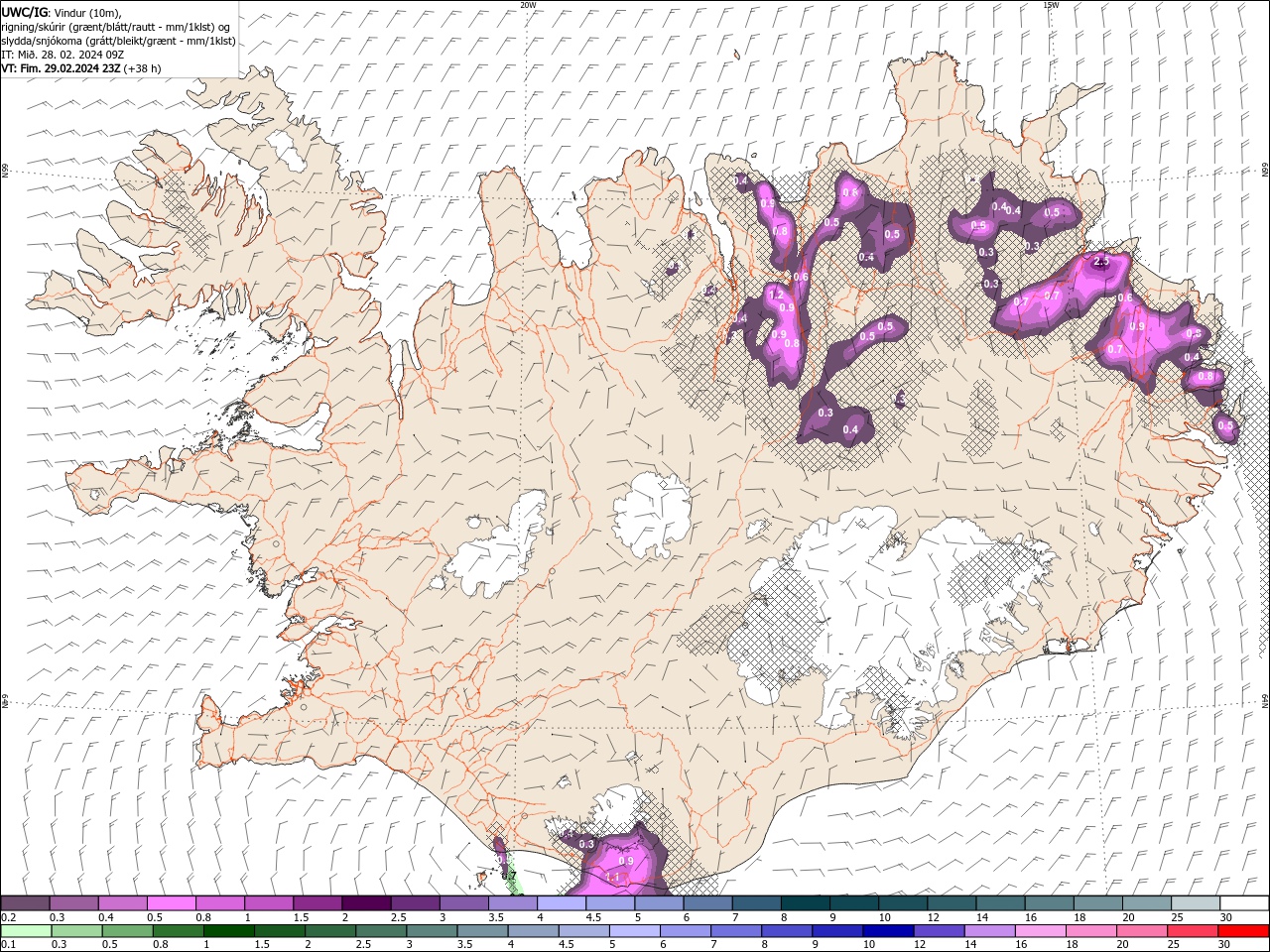Screen dimensions: 1270x952
Task: Click the '0.2' number label under the upper legend
Action: coord(8,917)
